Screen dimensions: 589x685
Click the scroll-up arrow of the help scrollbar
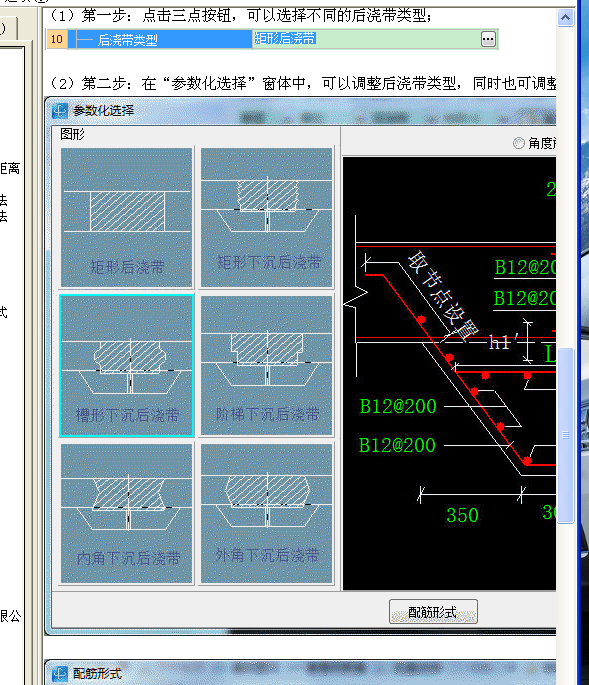point(565,17)
